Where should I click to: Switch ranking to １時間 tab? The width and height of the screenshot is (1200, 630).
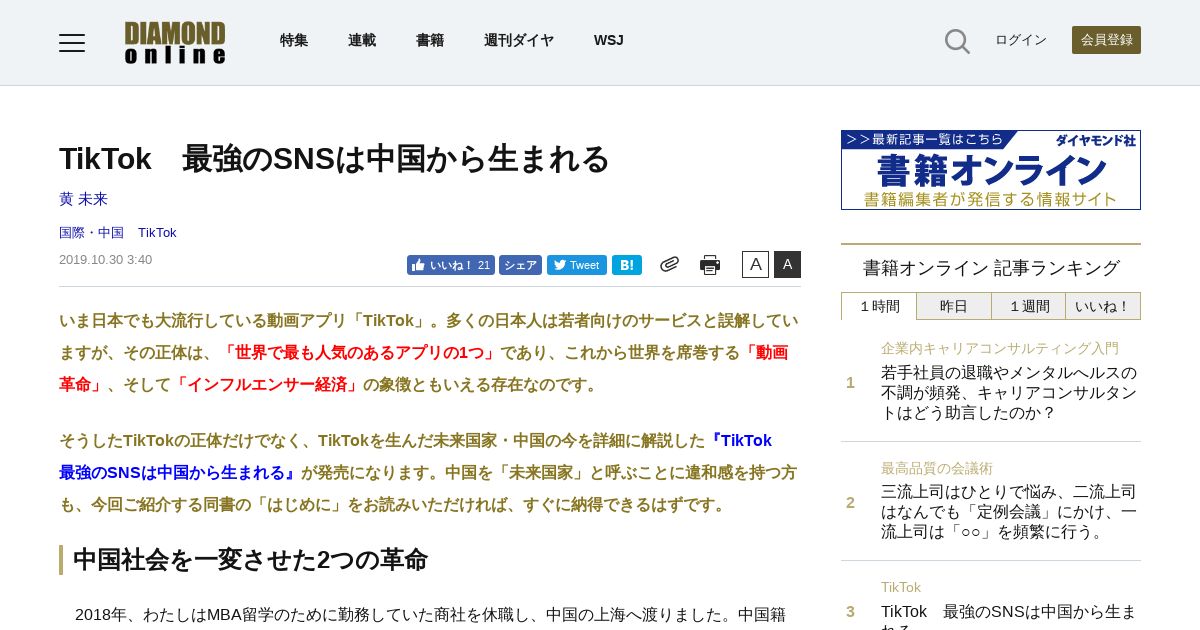[x=879, y=306]
